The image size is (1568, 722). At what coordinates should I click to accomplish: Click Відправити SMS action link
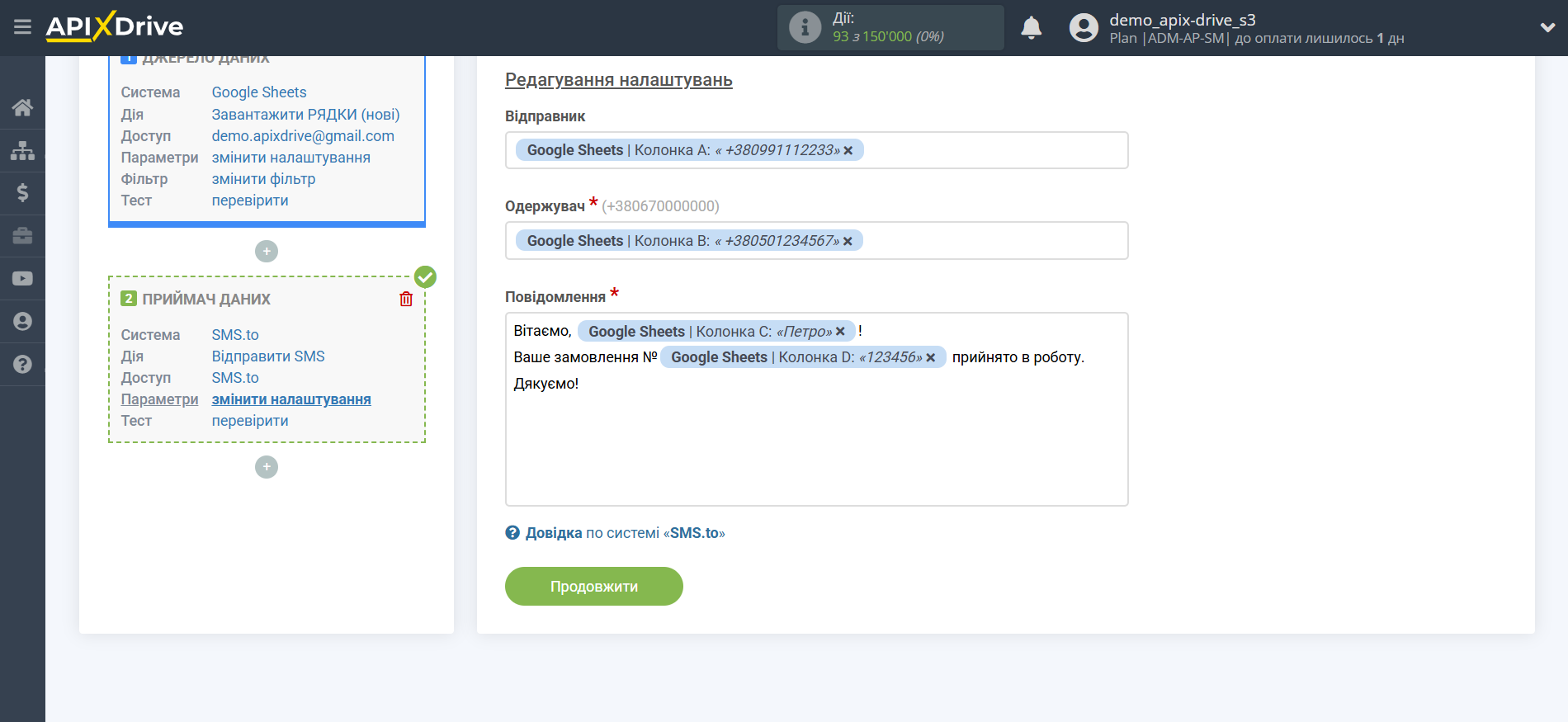click(x=268, y=356)
